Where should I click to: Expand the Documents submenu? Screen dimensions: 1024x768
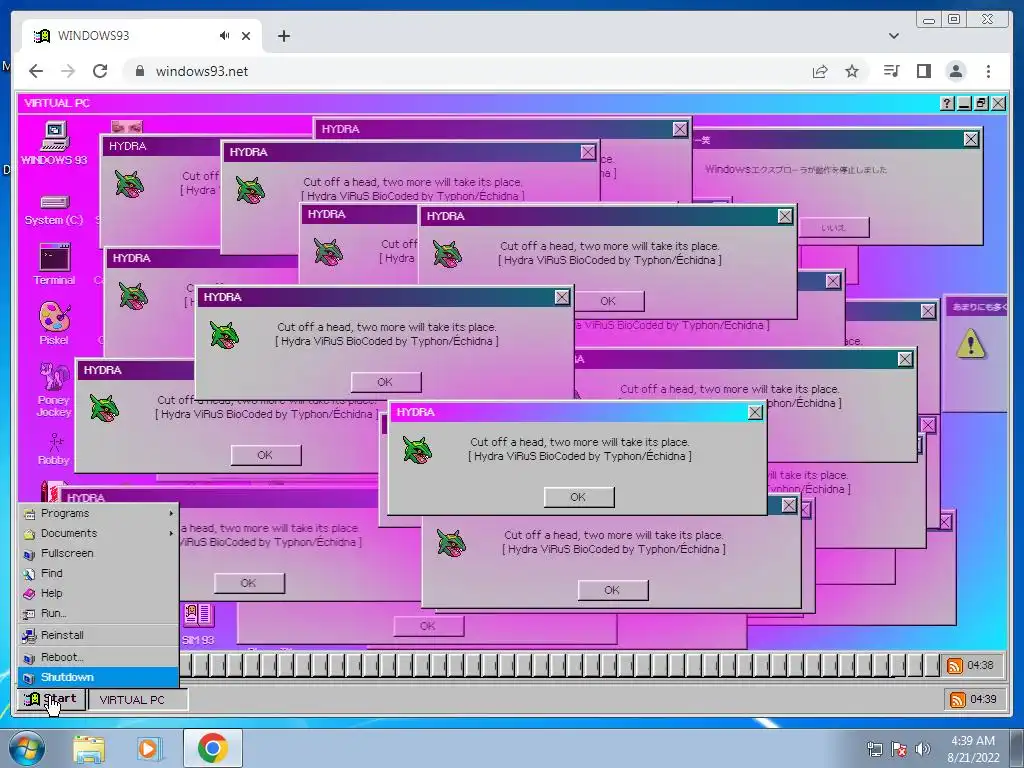(99, 534)
